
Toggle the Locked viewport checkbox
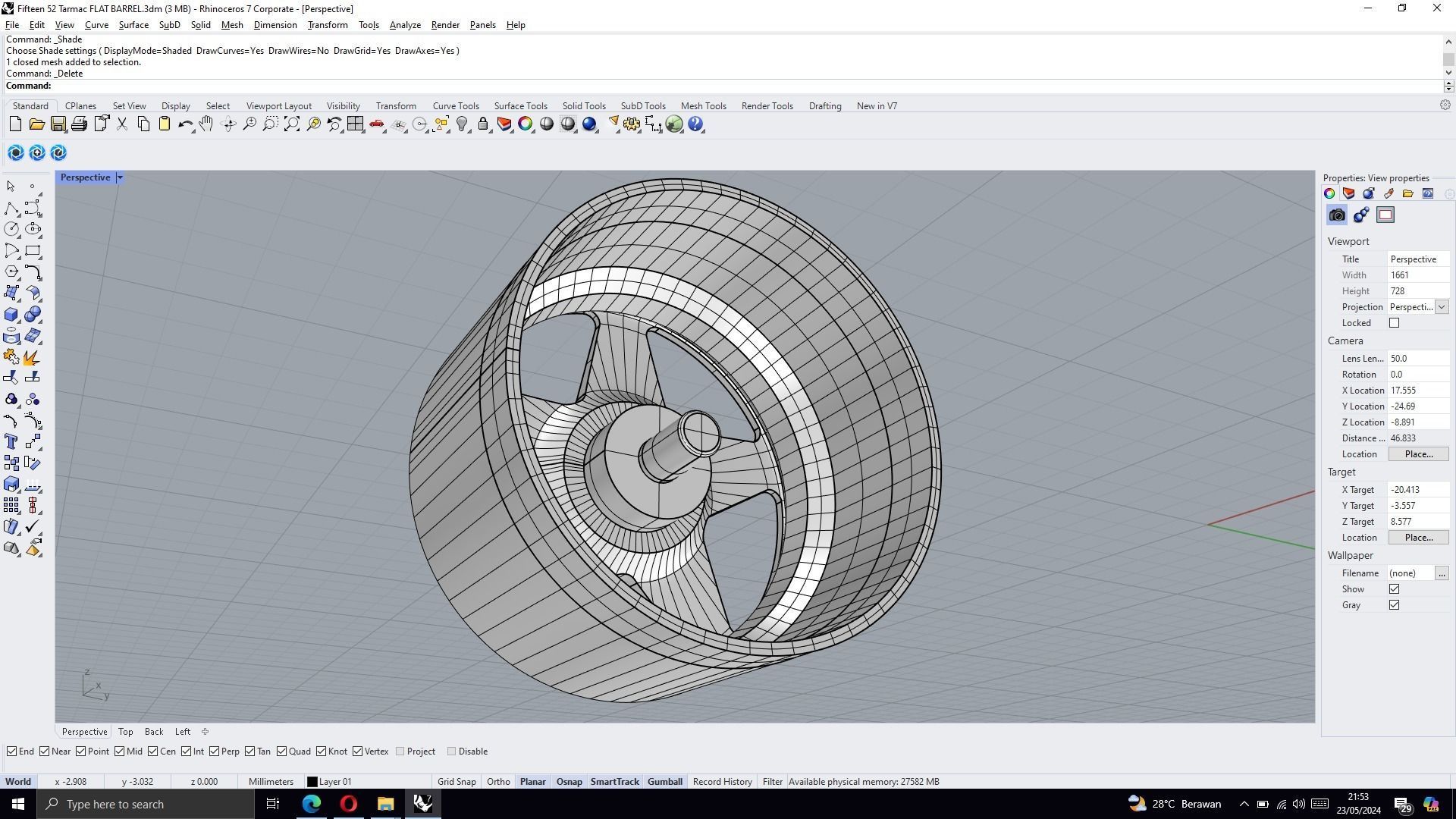point(1394,323)
